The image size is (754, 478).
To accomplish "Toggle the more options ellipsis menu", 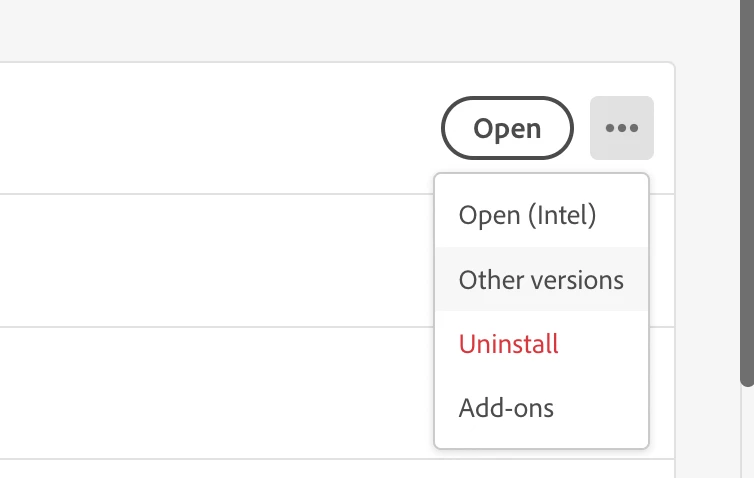I will pos(621,128).
